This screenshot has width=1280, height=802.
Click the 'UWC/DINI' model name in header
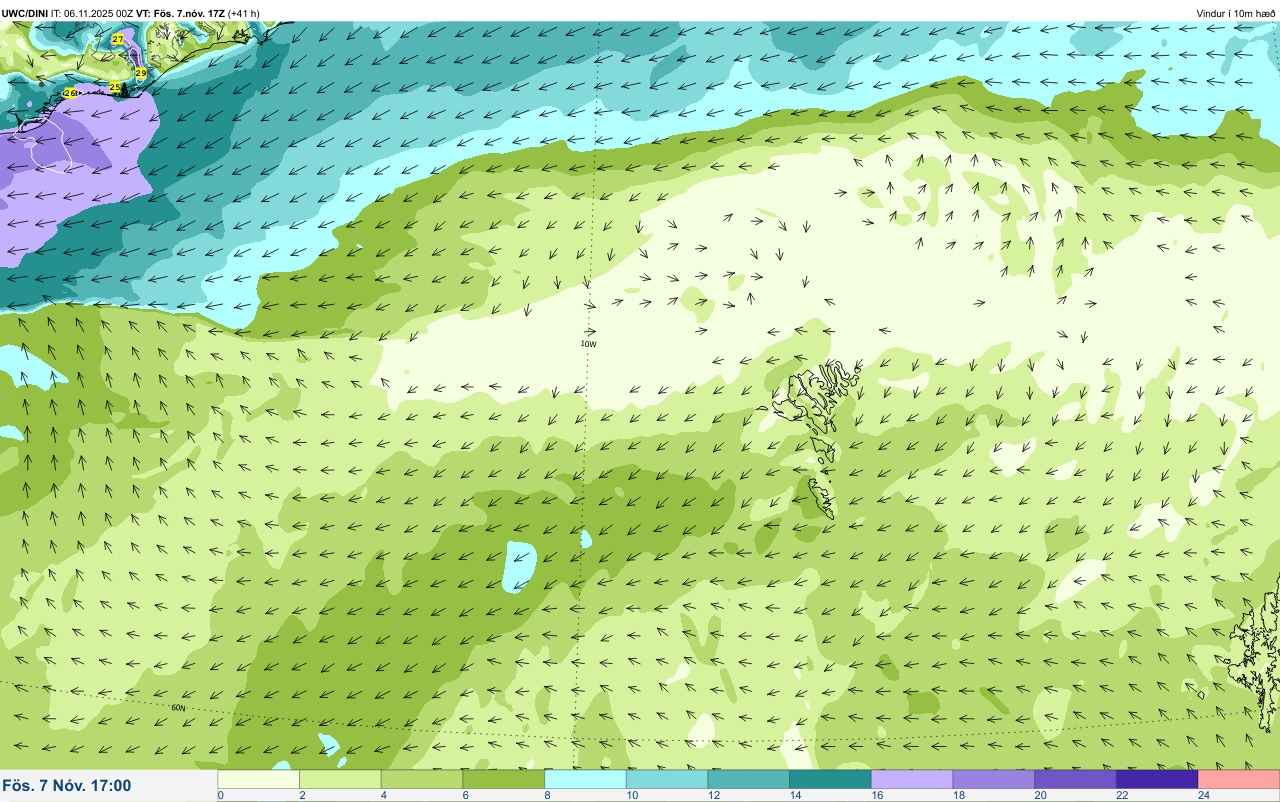pos(25,13)
